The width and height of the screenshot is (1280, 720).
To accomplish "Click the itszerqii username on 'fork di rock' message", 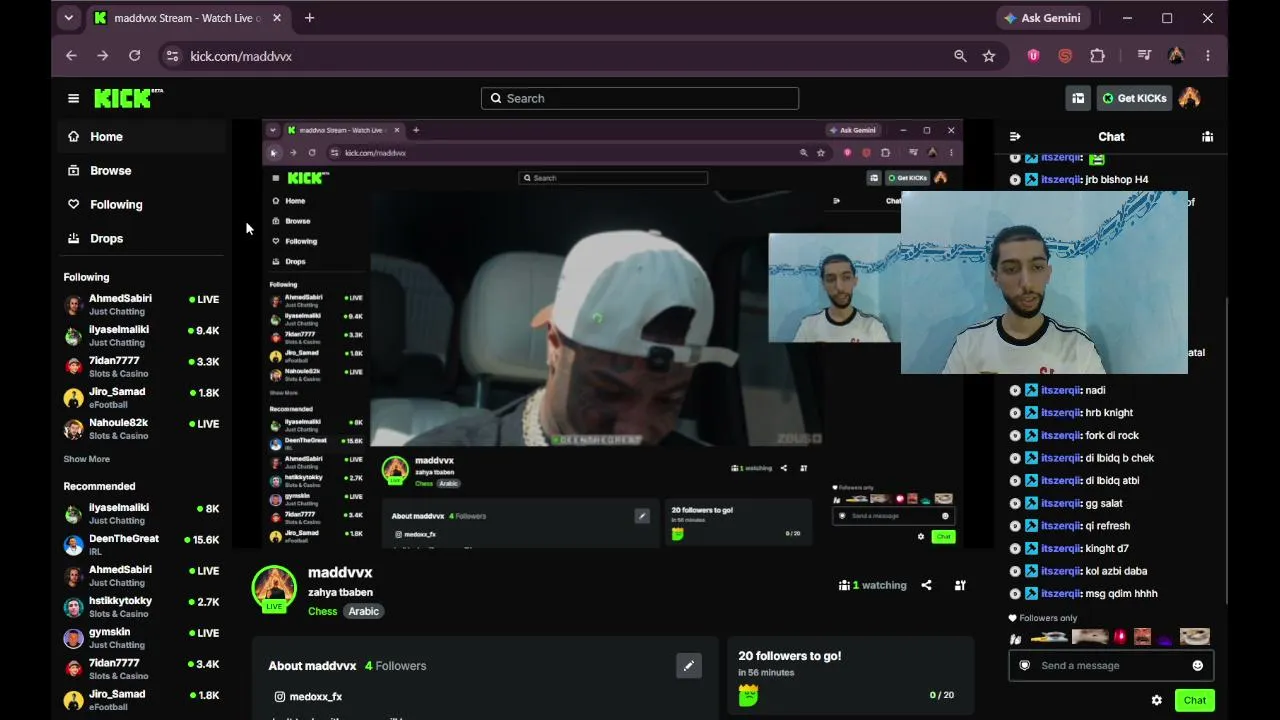I will pyautogui.click(x=1060, y=435).
